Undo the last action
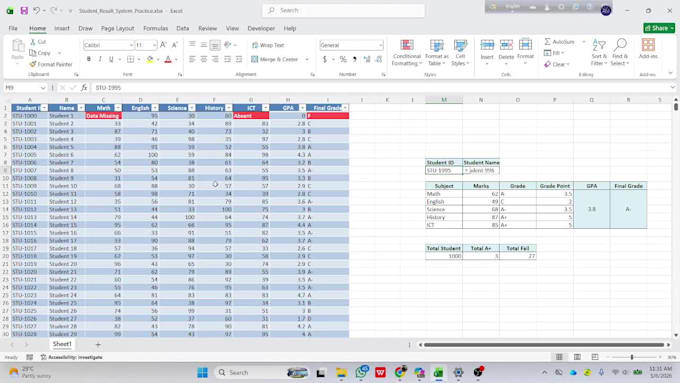The height and width of the screenshot is (383, 680). 36,11
